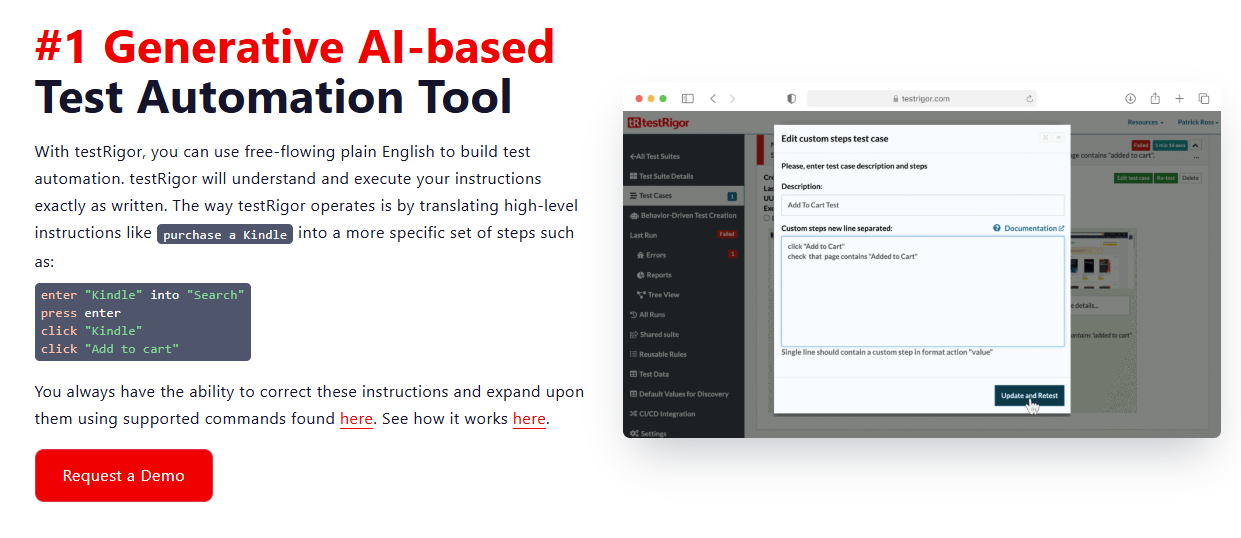This screenshot has width=1241, height=538.
Task: Open a new tab with plus icon
Action: pos(1179,99)
